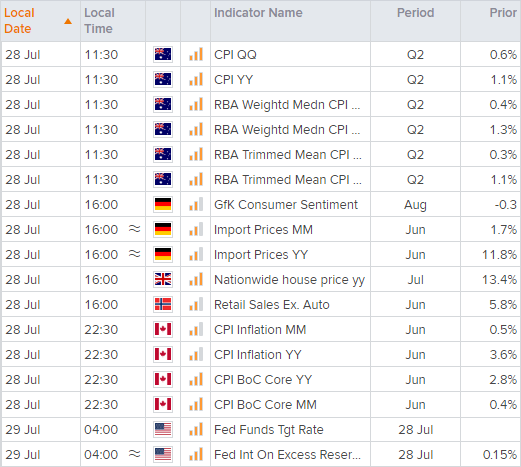Screen dimensions: 521x467
Task: Click approximate-time symbol on Fed Int On Excess Reserves row
Action: pyautogui.click(x=135, y=454)
